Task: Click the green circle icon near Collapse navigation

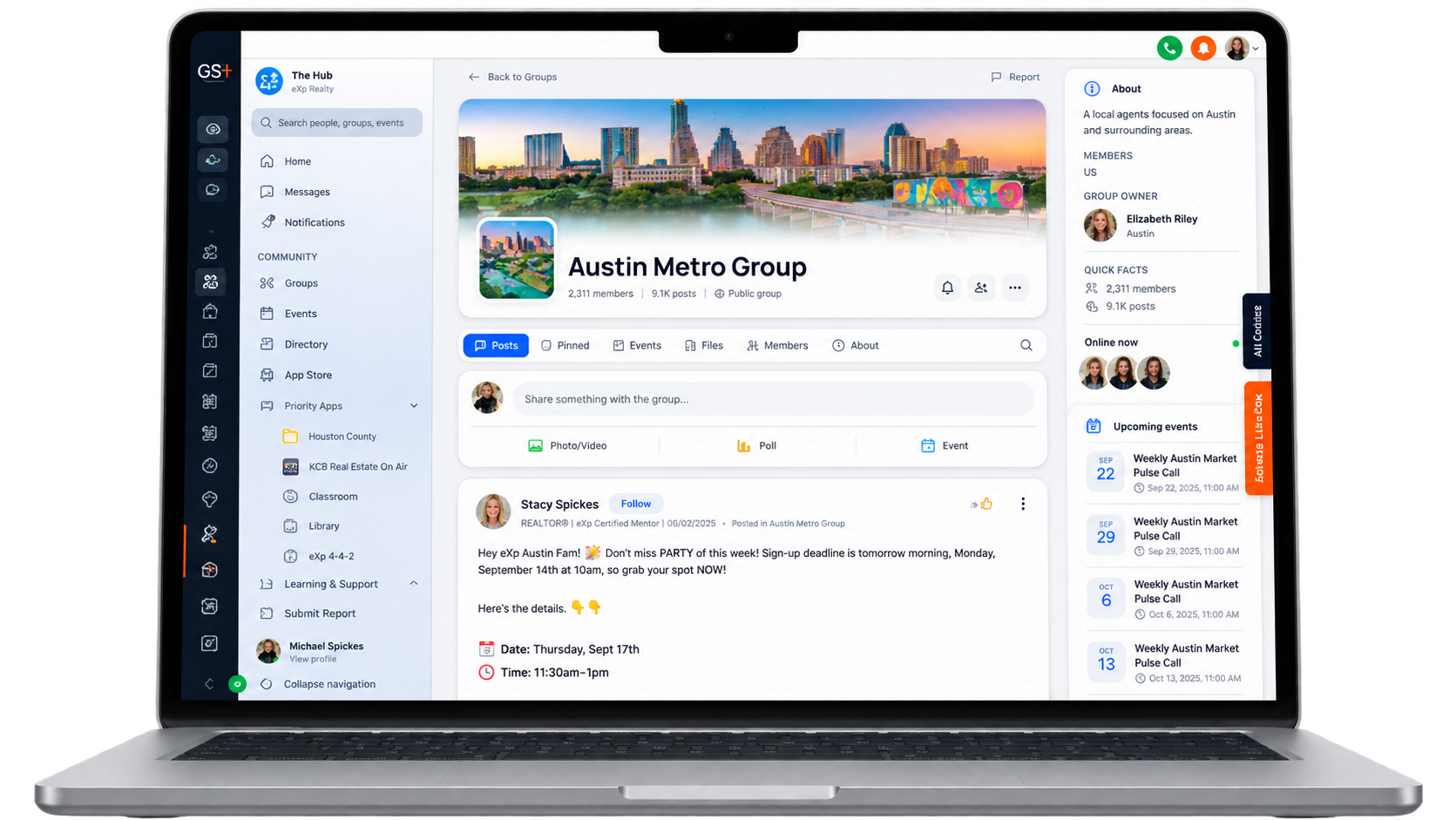Action: [237, 684]
